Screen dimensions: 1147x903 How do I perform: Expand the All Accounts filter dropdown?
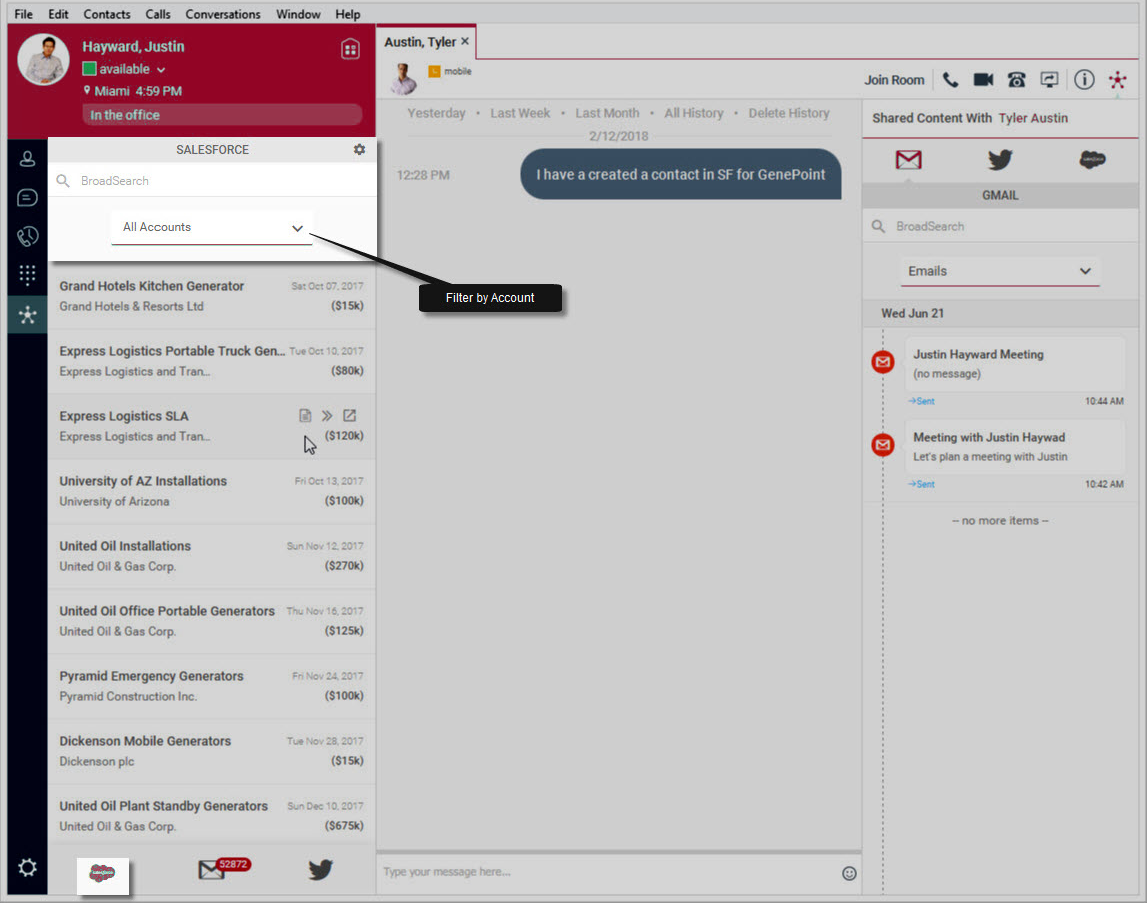tap(212, 228)
